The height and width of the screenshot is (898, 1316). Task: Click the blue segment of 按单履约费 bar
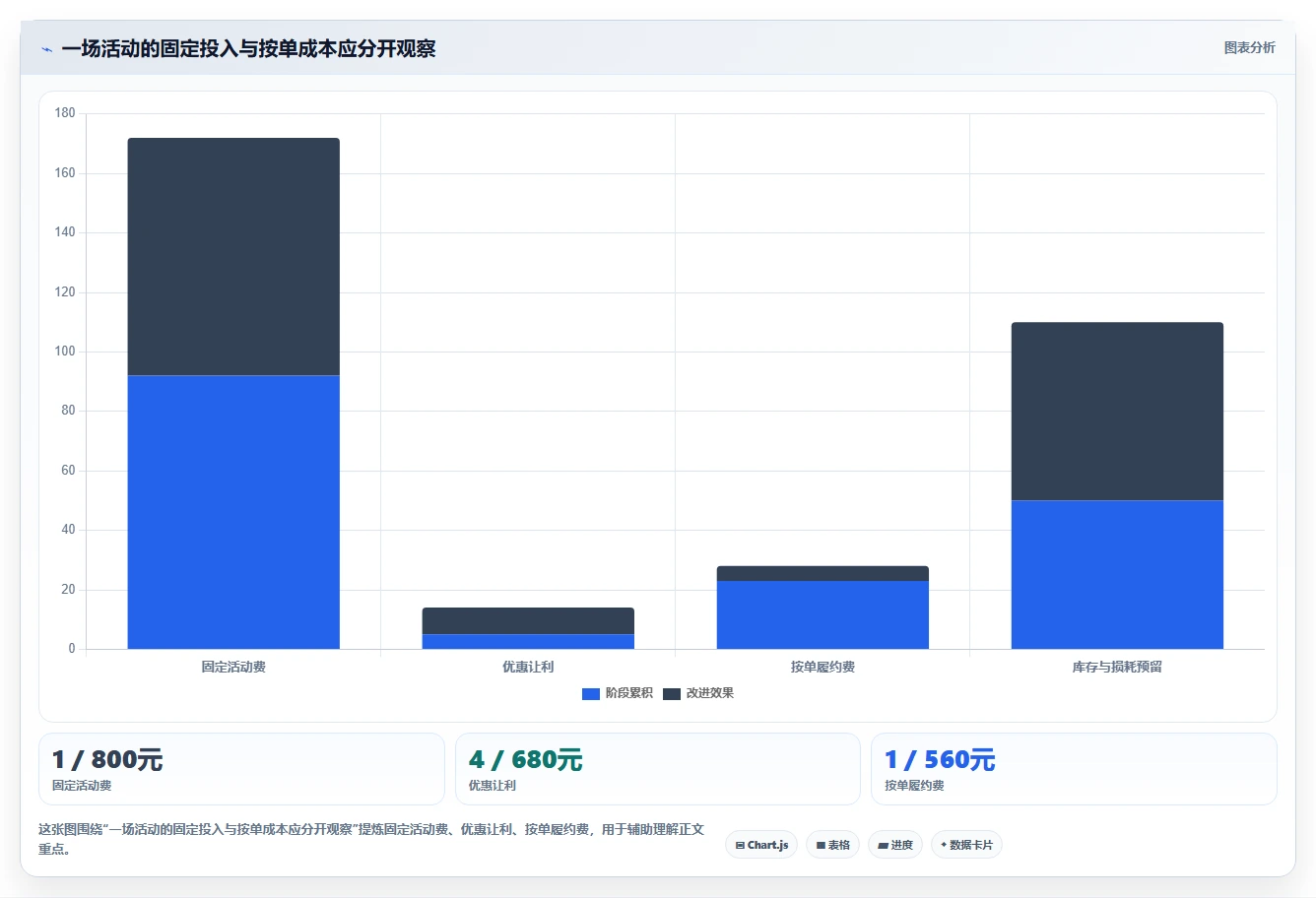[x=822, y=614]
